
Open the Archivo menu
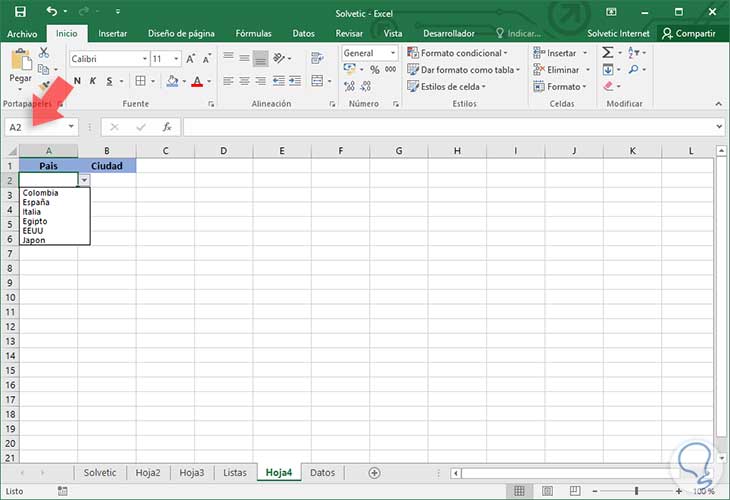[x=22, y=34]
